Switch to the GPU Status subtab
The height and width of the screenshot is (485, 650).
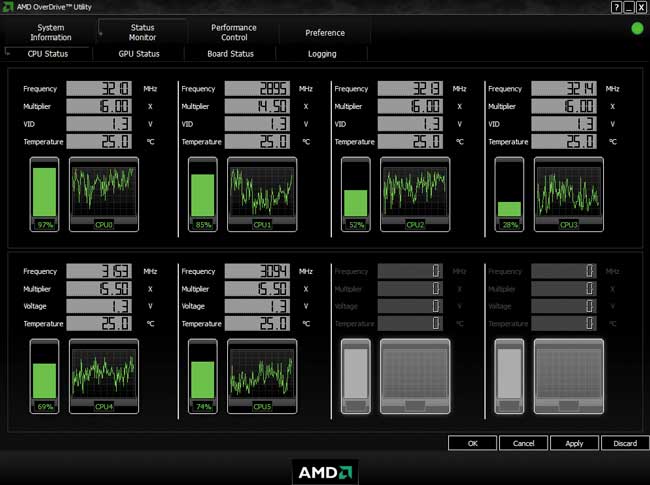pyautogui.click(x=139, y=54)
